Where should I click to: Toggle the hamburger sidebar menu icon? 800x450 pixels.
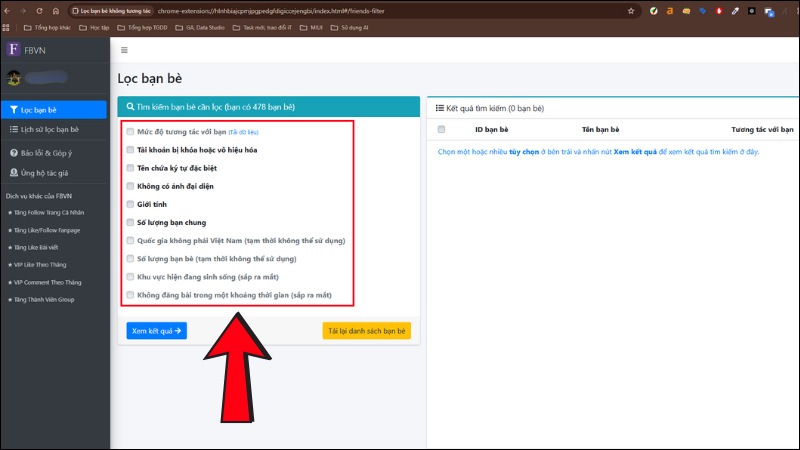coord(124,49)
